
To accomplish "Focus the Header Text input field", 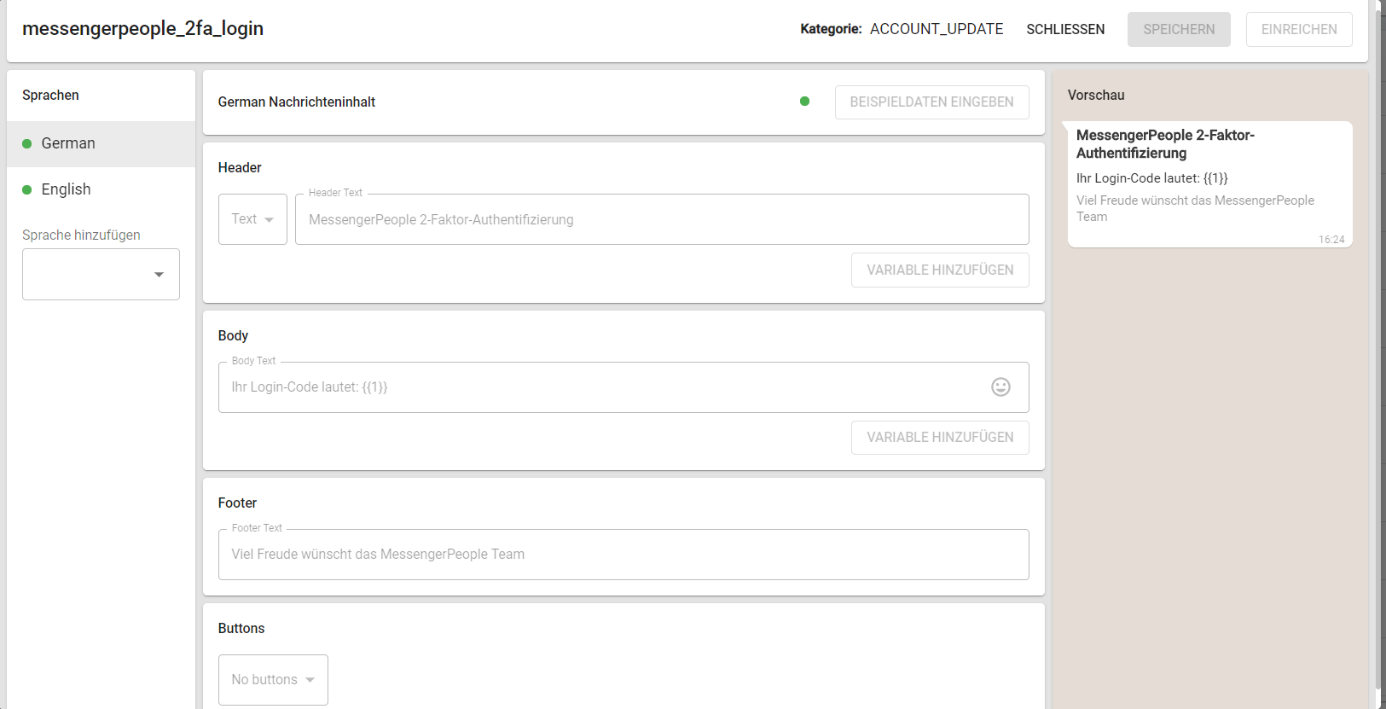I will click(662, 219).
